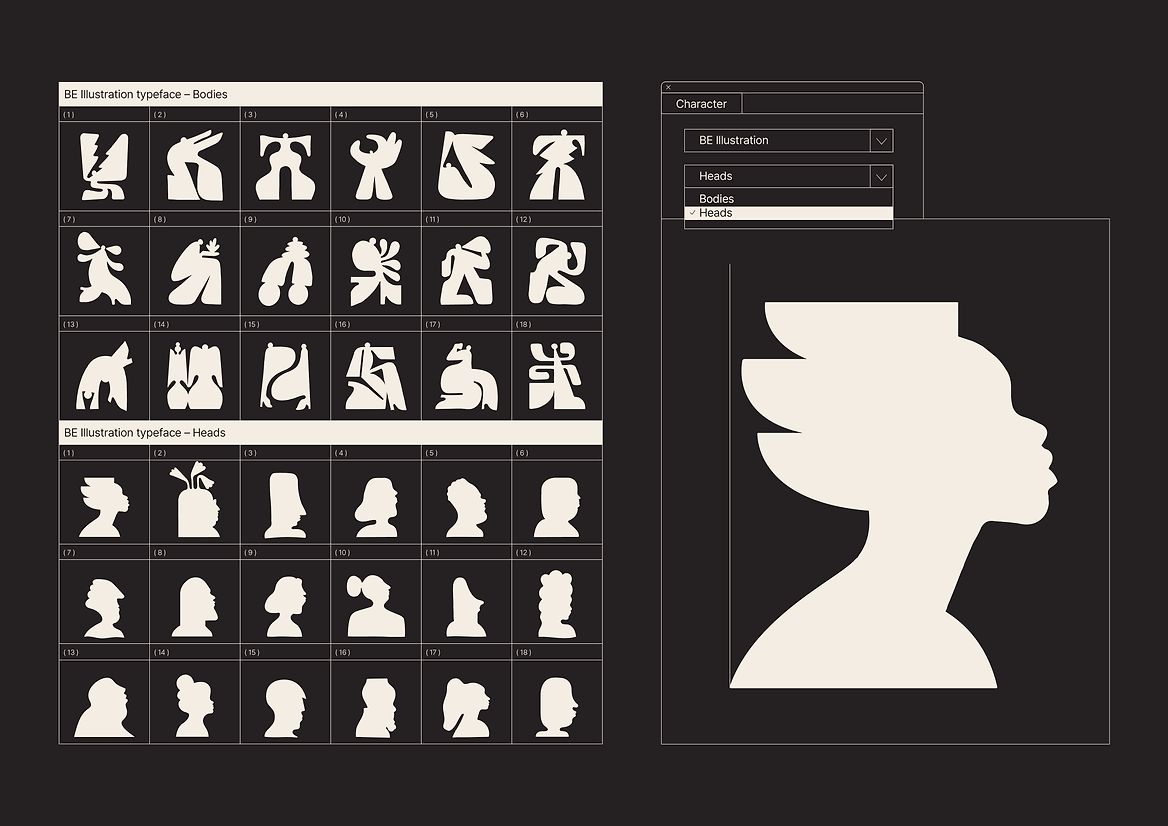
Task: Click the Heads style combo box field
Action: (777, 177)
